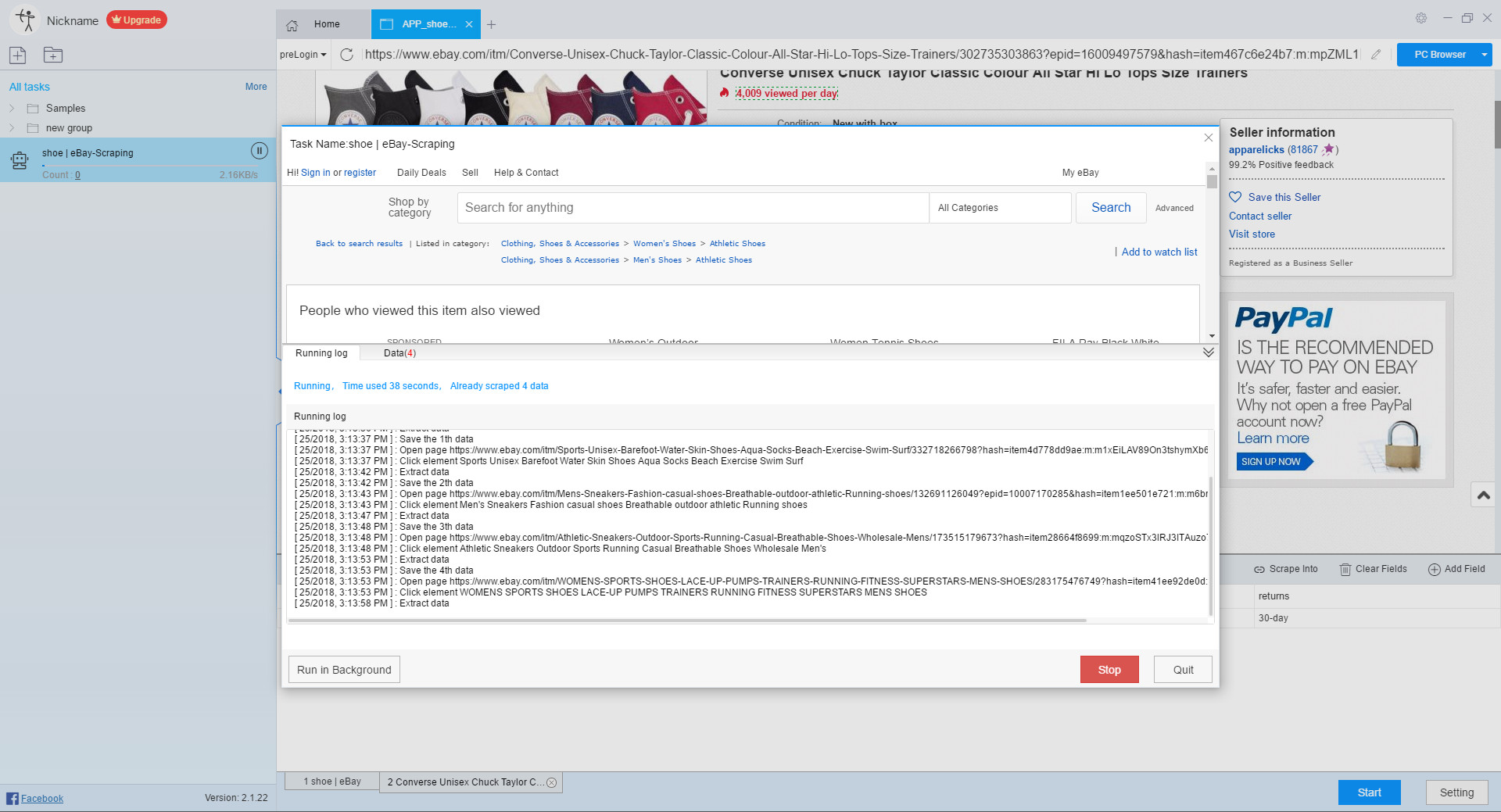Viewport: 1501px width, 812px height.
Task: Close the APP_shoe tab
Action: tap(469, 24)
